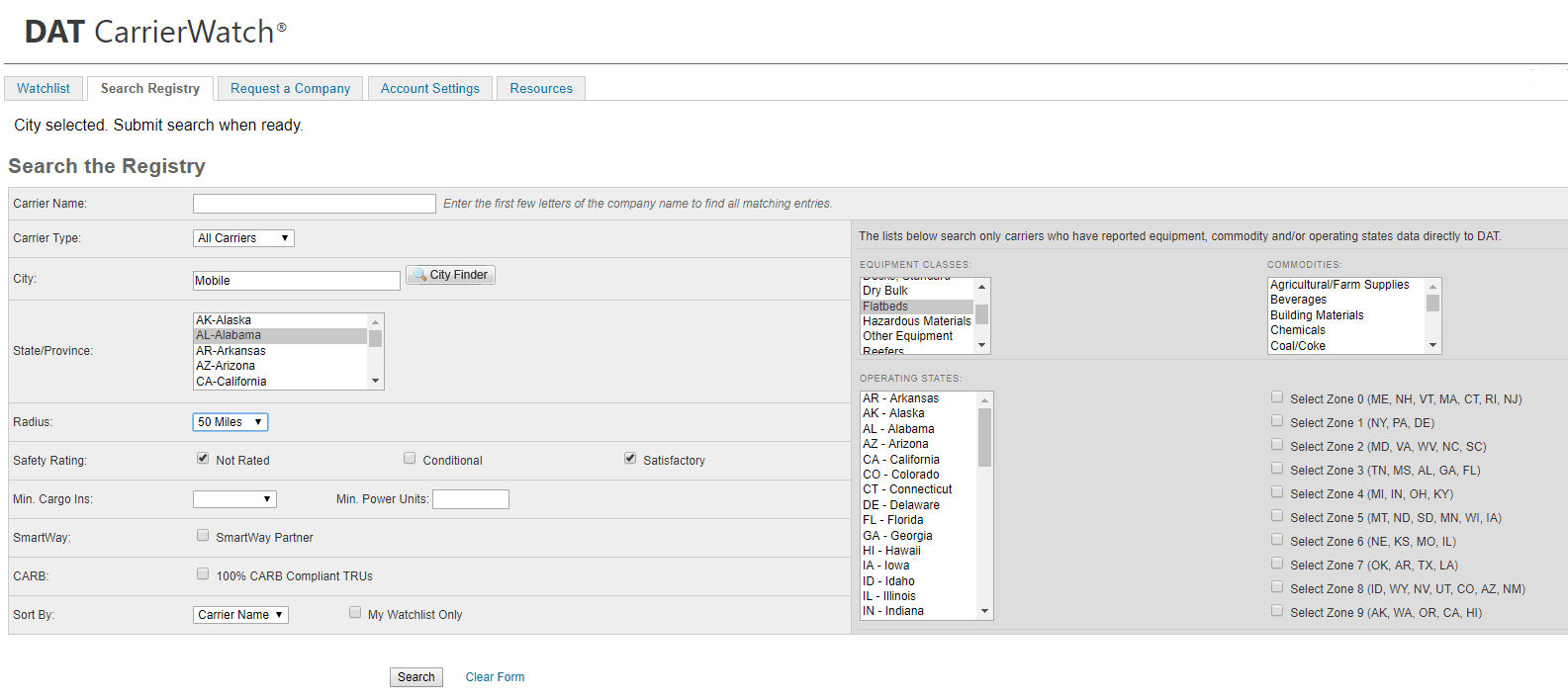Image resolution: width=1568 pixels, height=700 pixels.
Task: Click Operating States scrollbar down arrow
Action: point(984,611)
